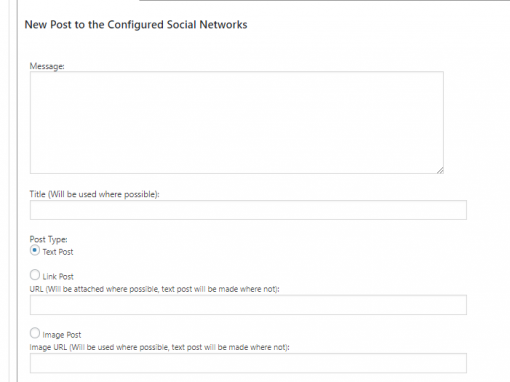Screen dimensions: 510x382
Task: Click the URL input field under Link Post
Action: (248, 305)
